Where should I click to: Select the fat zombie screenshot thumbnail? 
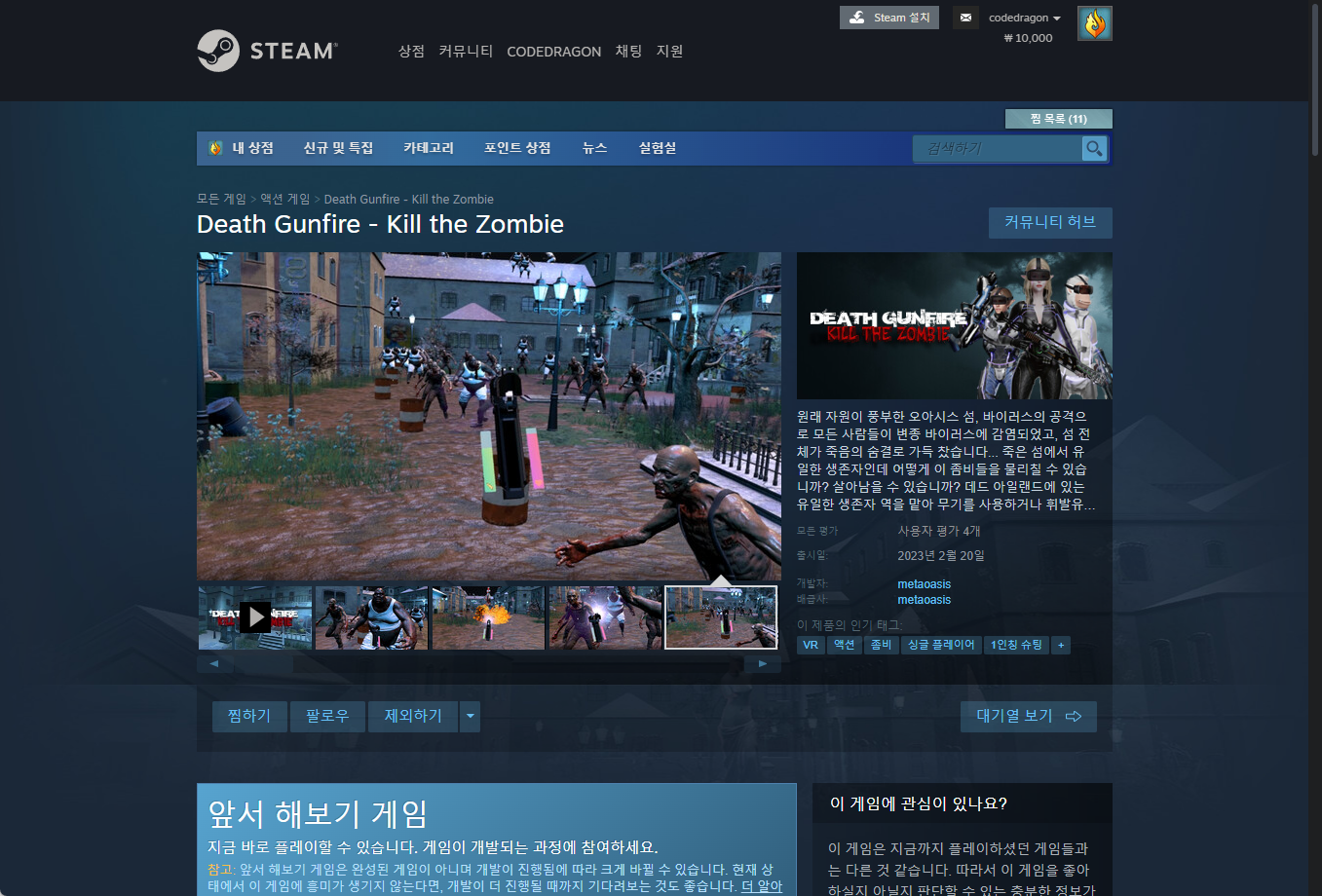(x=372, y=617)
